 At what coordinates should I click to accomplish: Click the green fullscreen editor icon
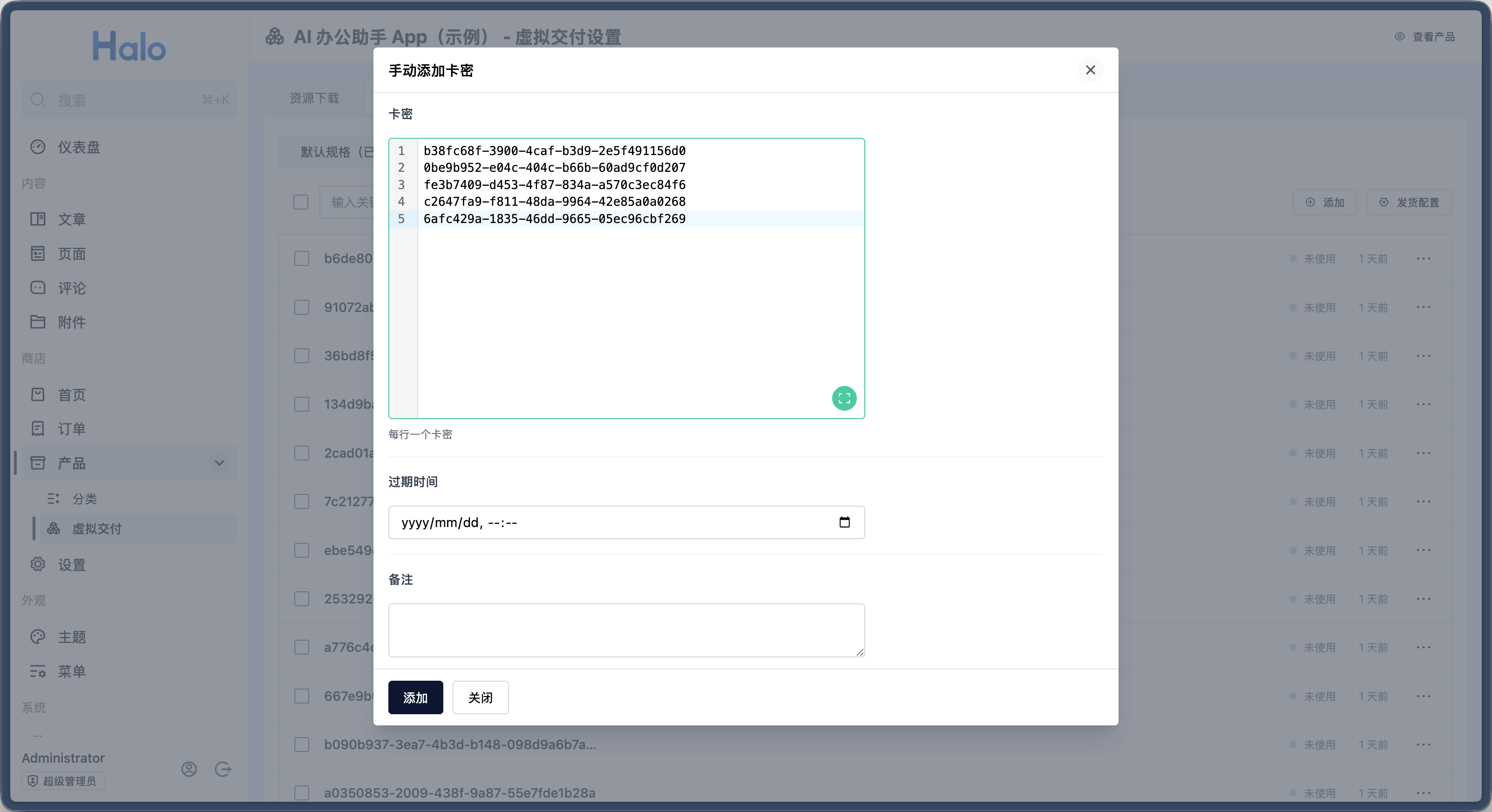pos(844,398)
